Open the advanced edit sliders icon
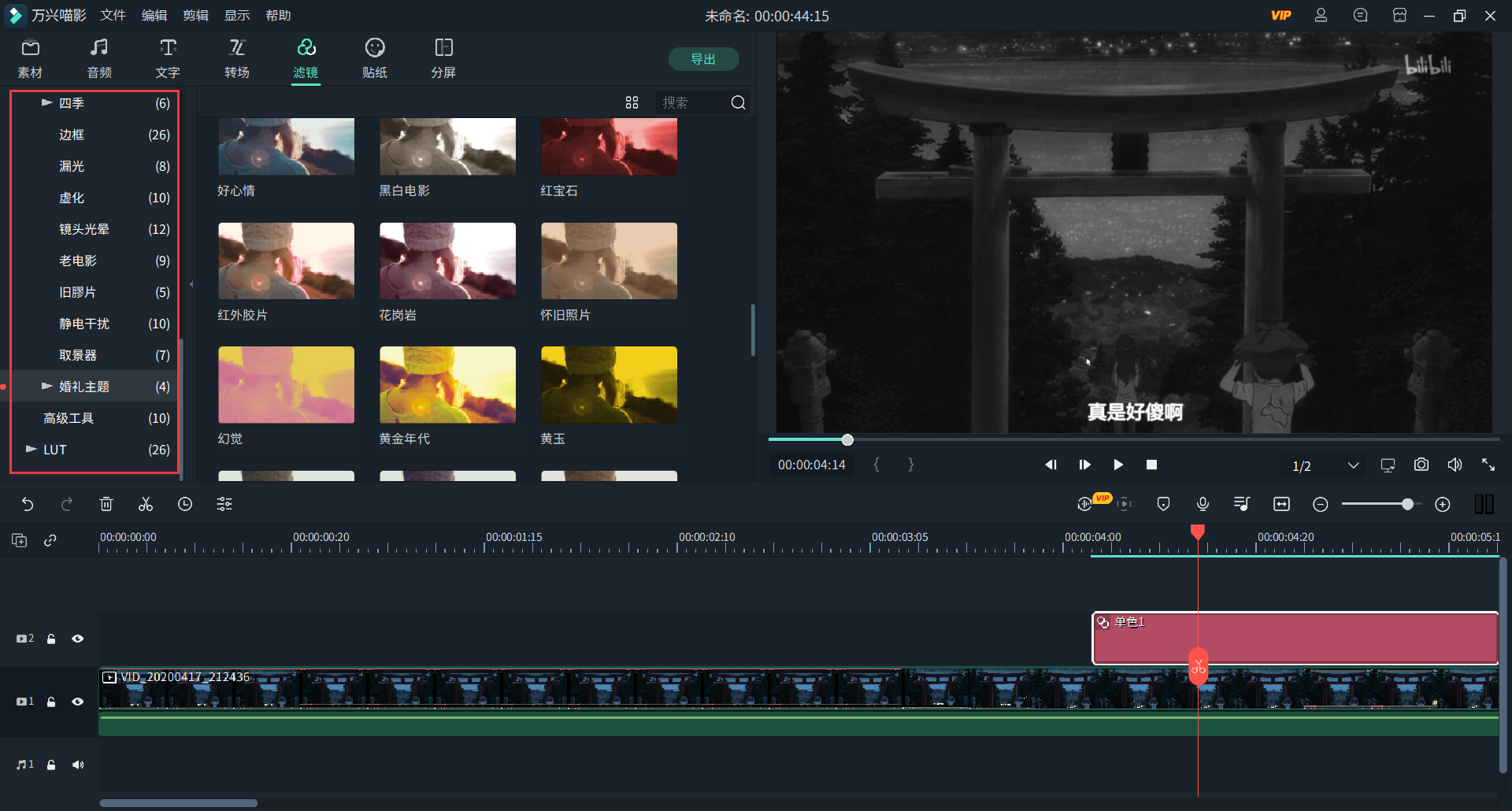The width and height of the screenshot is (1512, 811). [224, 504]
